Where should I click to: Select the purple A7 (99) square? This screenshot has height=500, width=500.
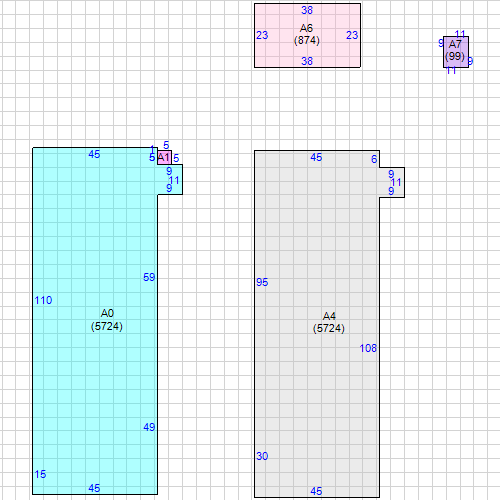(x=456, y=52)
